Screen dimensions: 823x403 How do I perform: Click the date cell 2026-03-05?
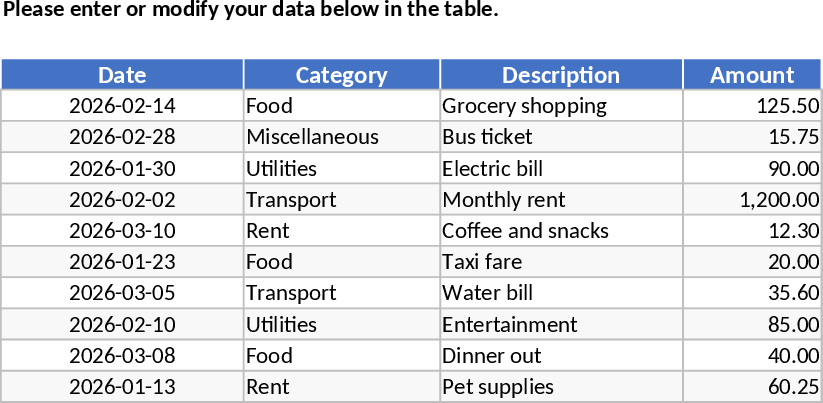click(122, 293)
